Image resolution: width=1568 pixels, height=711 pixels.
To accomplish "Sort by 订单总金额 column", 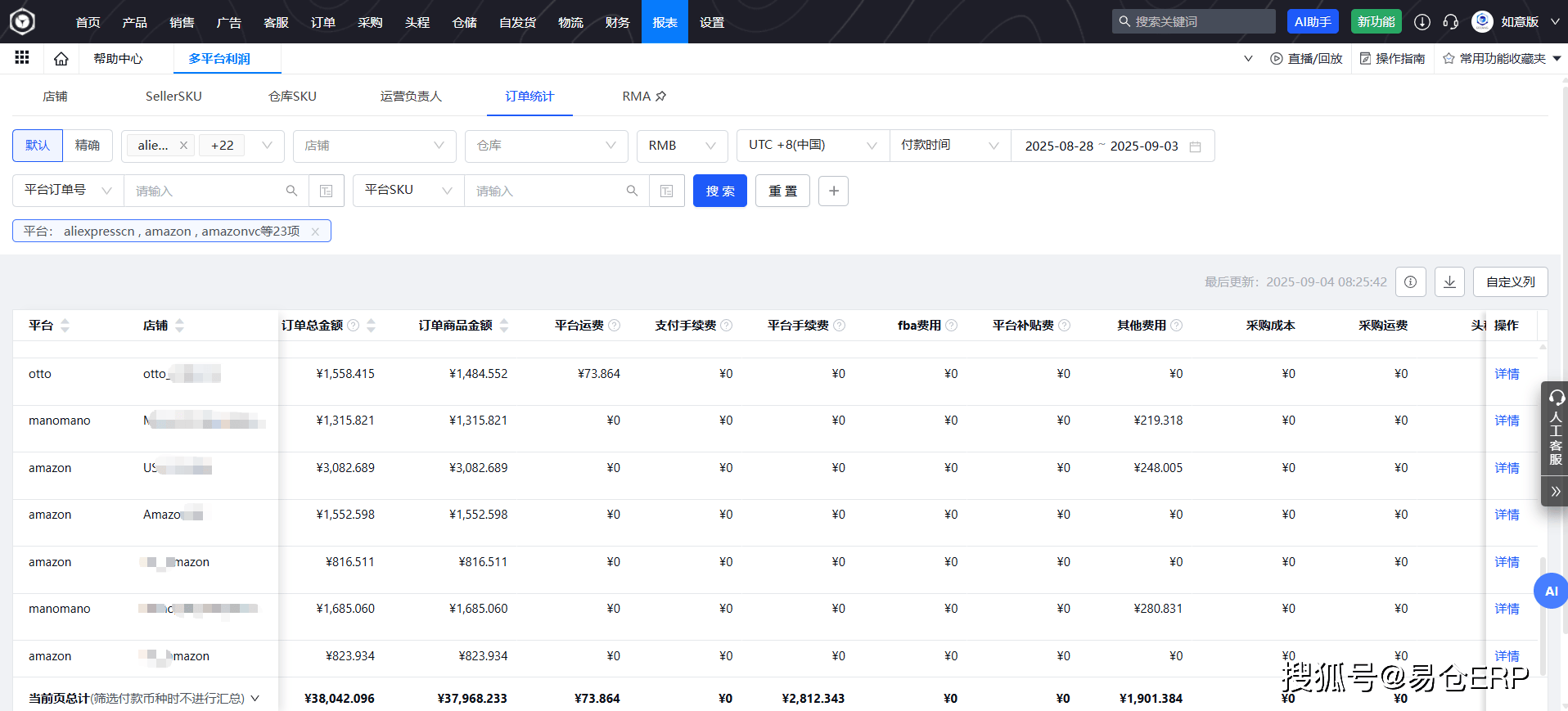I will coord(371,326).
